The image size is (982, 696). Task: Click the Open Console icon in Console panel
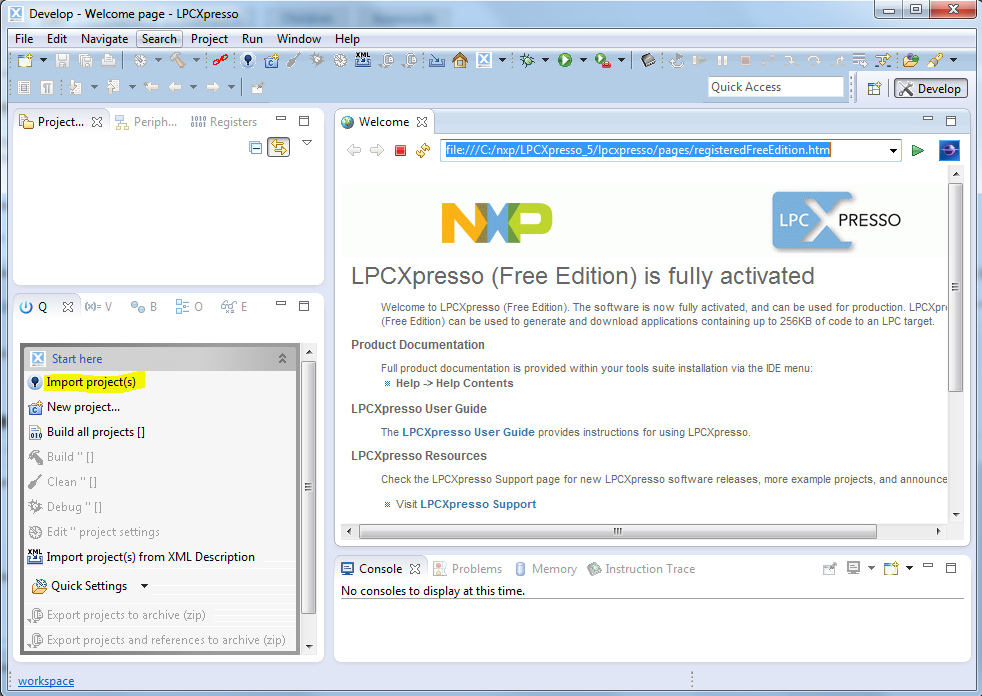[891, 568]
